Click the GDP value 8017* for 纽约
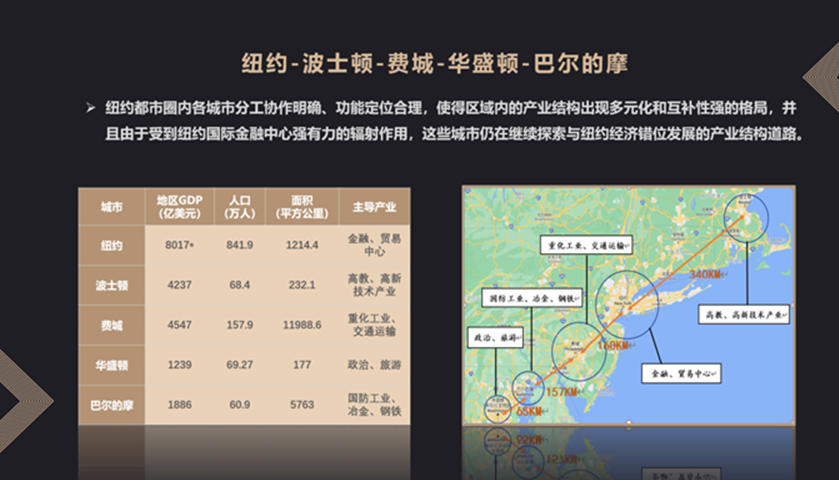 click(x=179, y=245)
